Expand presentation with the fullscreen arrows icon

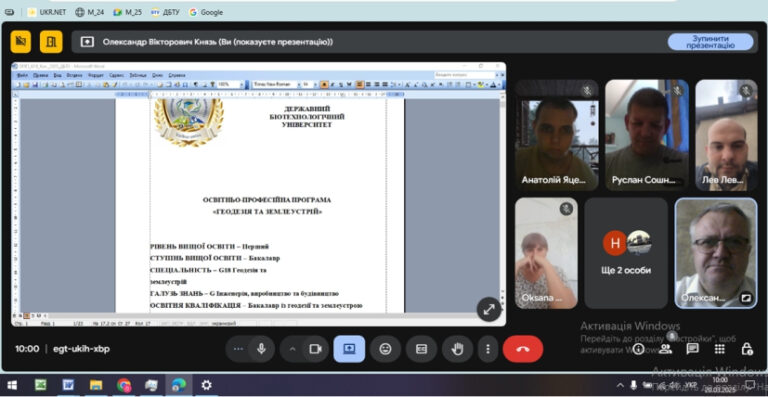click(489, 309)
